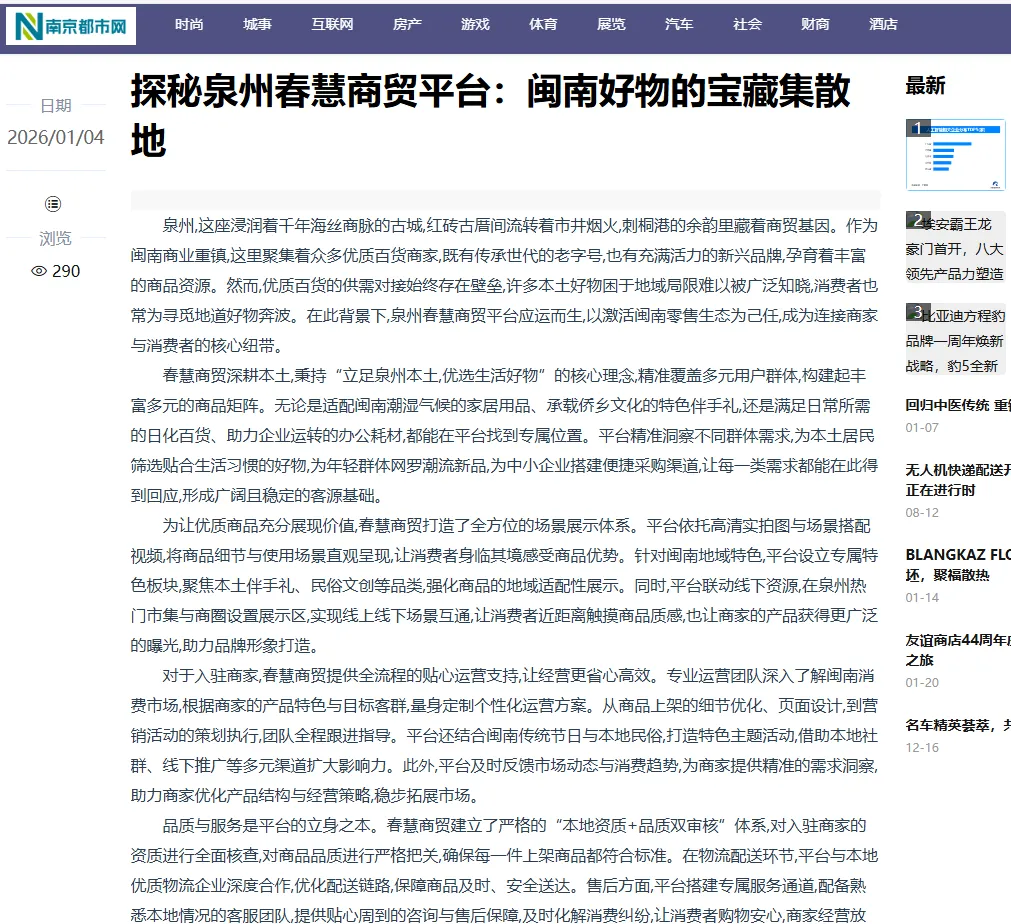Open ranked article 3 比亚迪方程豹
The height and width of the screenshot is (924, 1011).
click(x=955, y=340)
